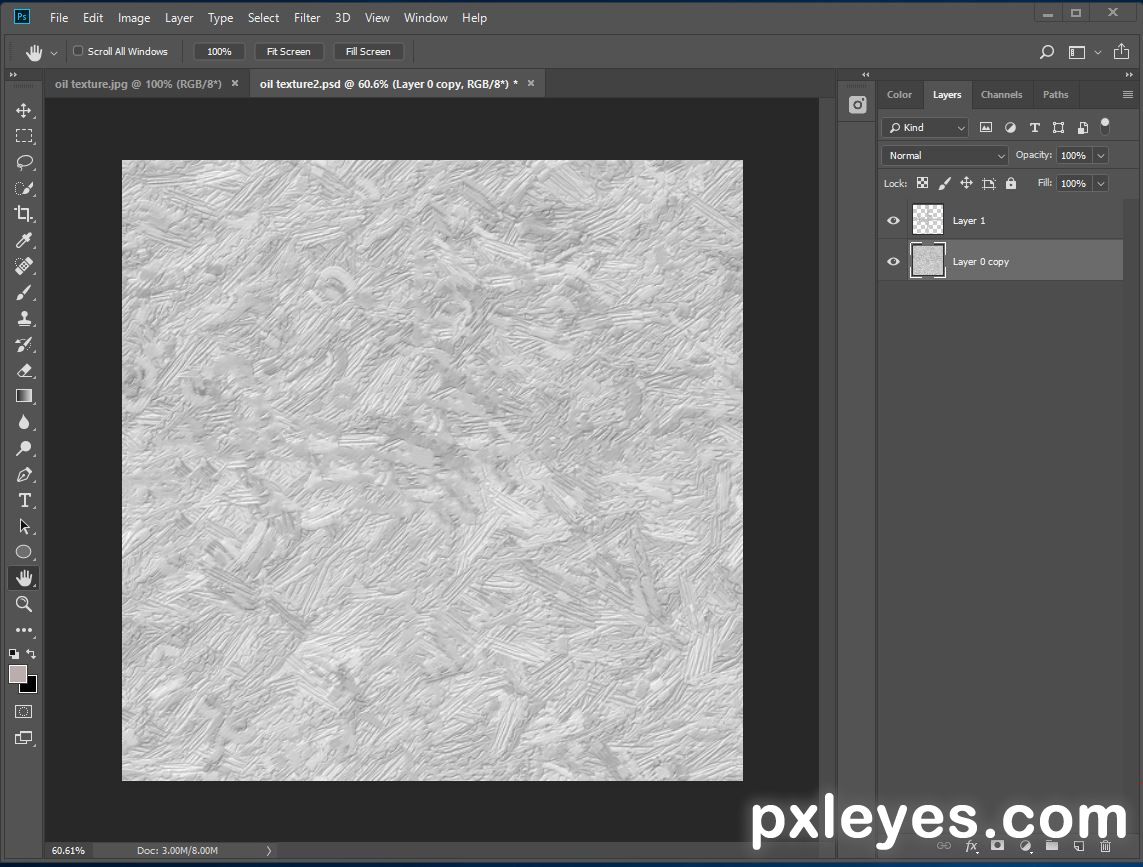Select the Gradient tool

(x=24, y=396)
